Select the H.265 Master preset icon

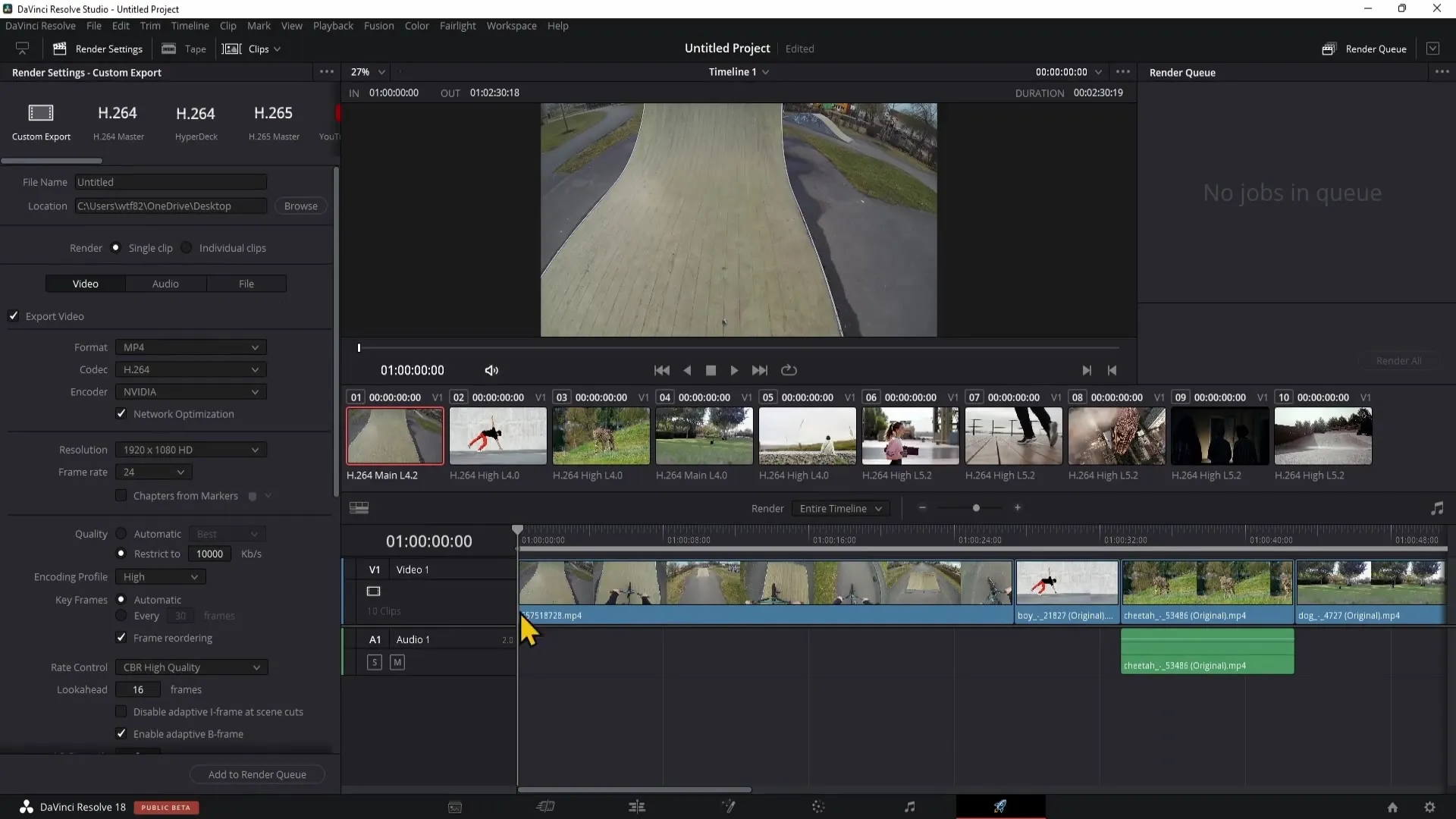tap(273, 112)
